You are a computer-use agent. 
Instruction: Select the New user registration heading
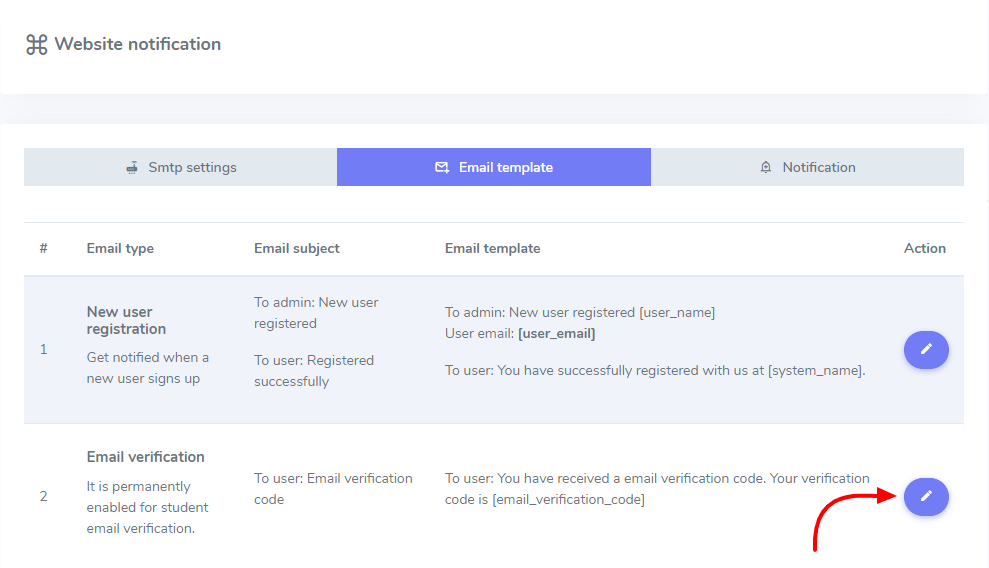tap(126, 320)
